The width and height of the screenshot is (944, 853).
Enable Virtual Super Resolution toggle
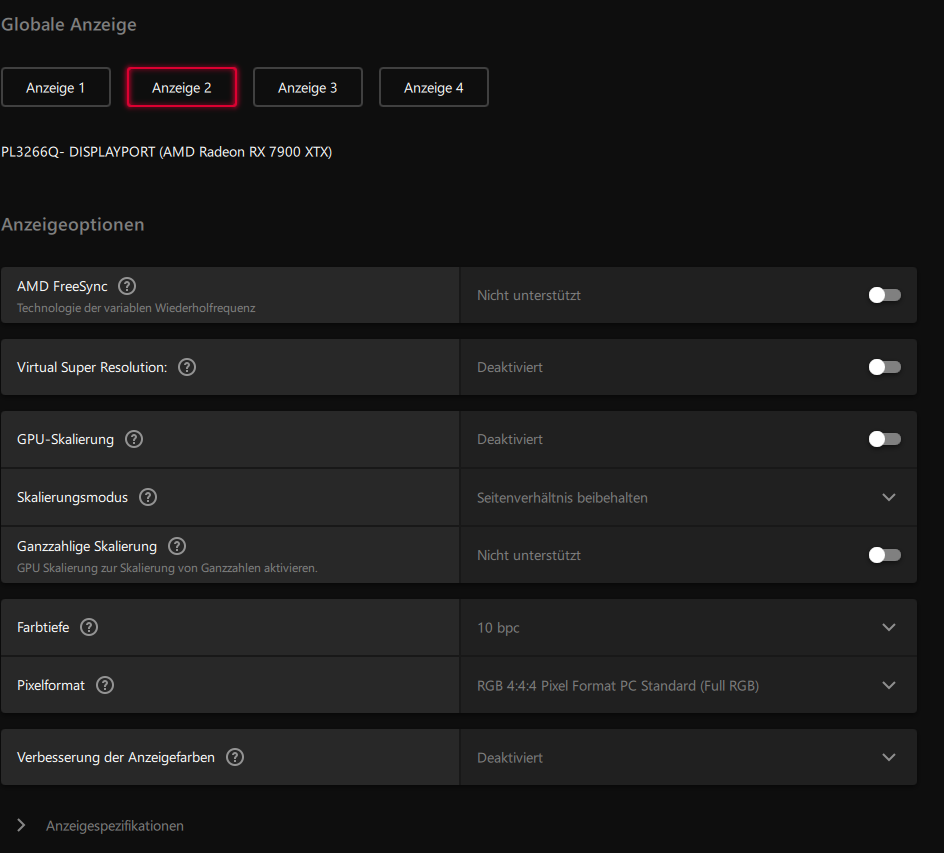pyautogui.click(x=884, y=367)
